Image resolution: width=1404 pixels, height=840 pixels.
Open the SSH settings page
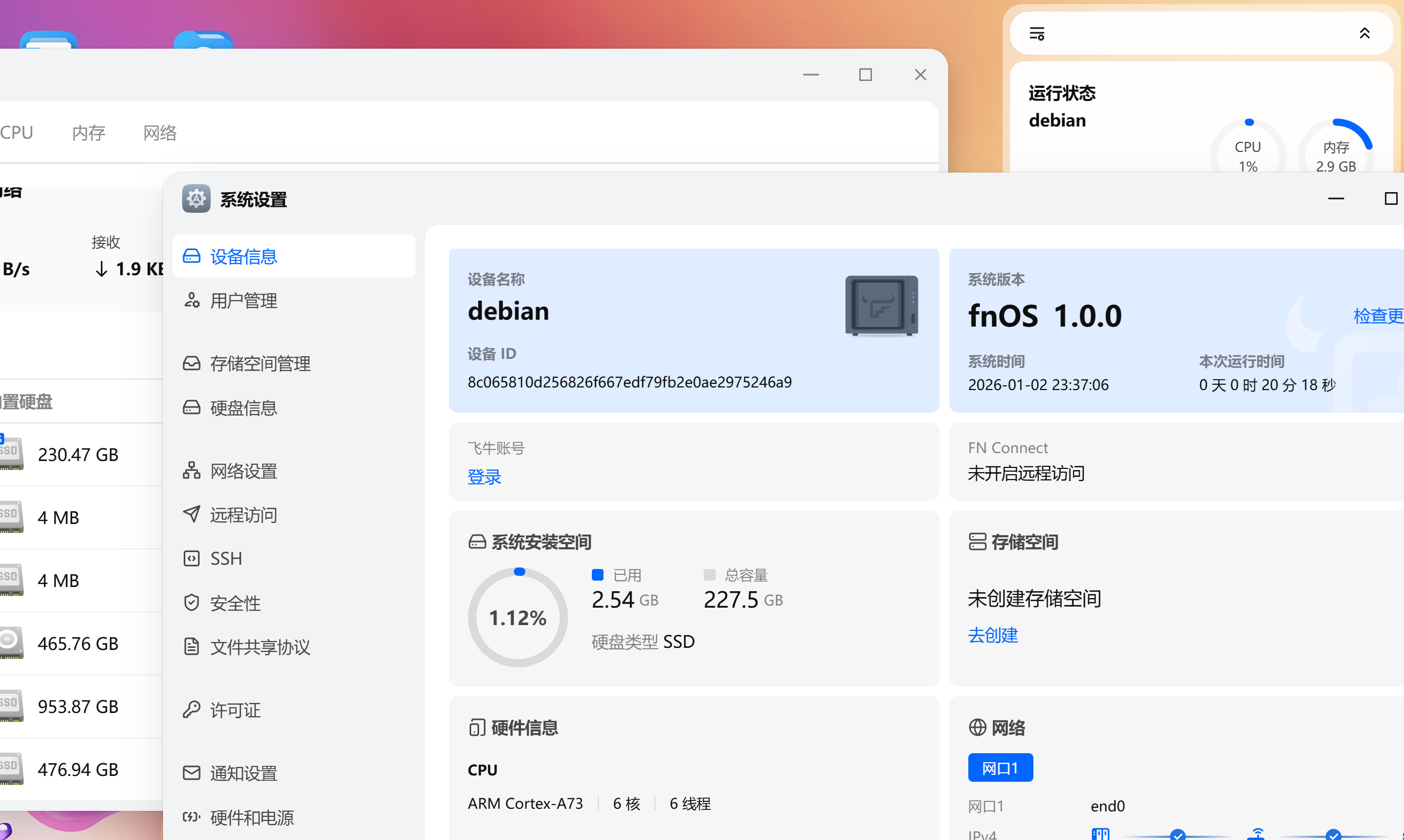point(226,559)
